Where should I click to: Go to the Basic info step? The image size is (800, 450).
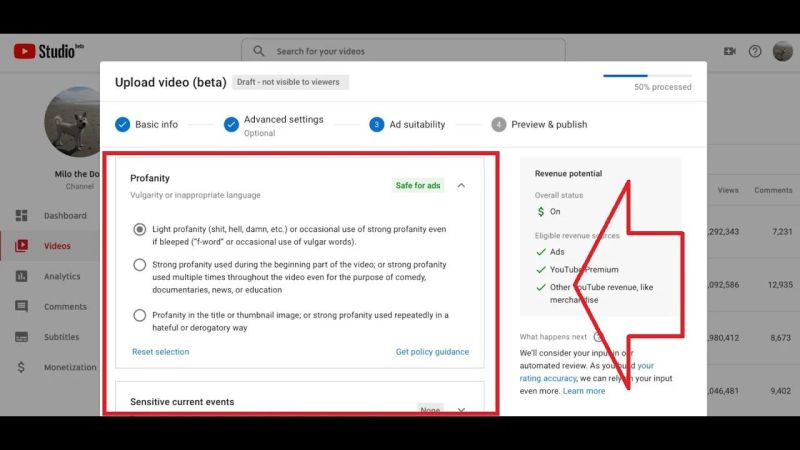coord(146,124)
